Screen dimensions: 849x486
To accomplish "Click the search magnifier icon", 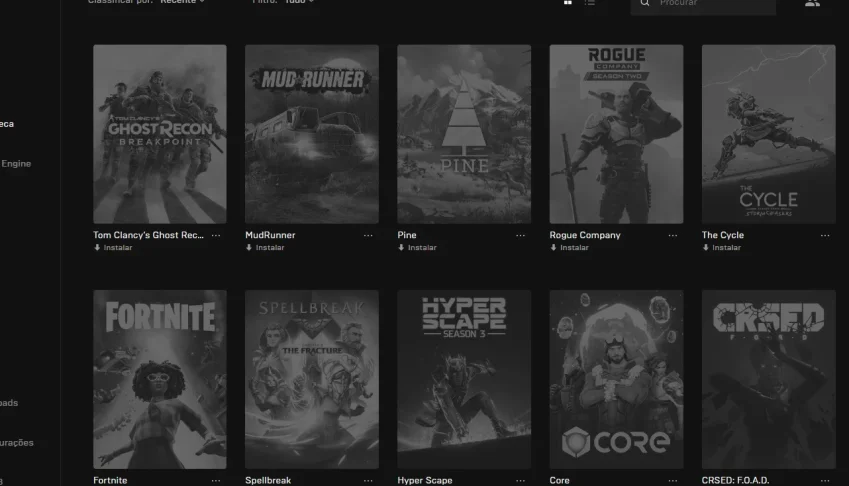I will point(645,3).
